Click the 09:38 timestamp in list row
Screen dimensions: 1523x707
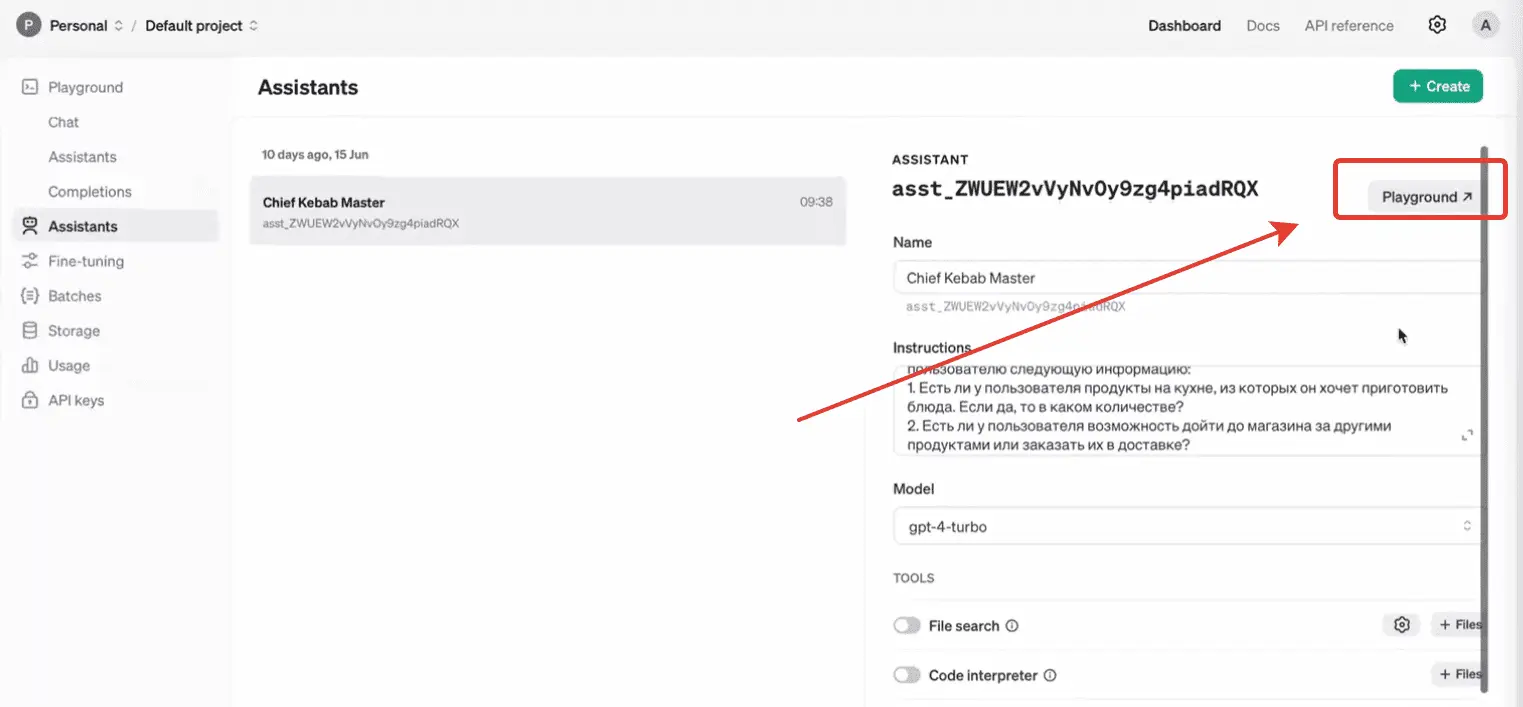[x=816, y=202]
